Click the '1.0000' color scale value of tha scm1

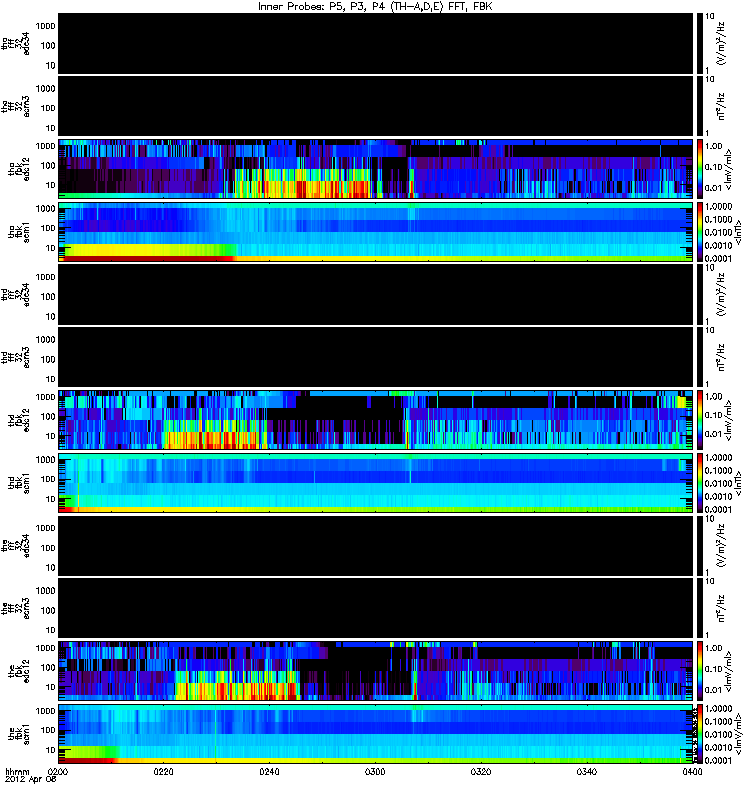[x=718, y=206]
